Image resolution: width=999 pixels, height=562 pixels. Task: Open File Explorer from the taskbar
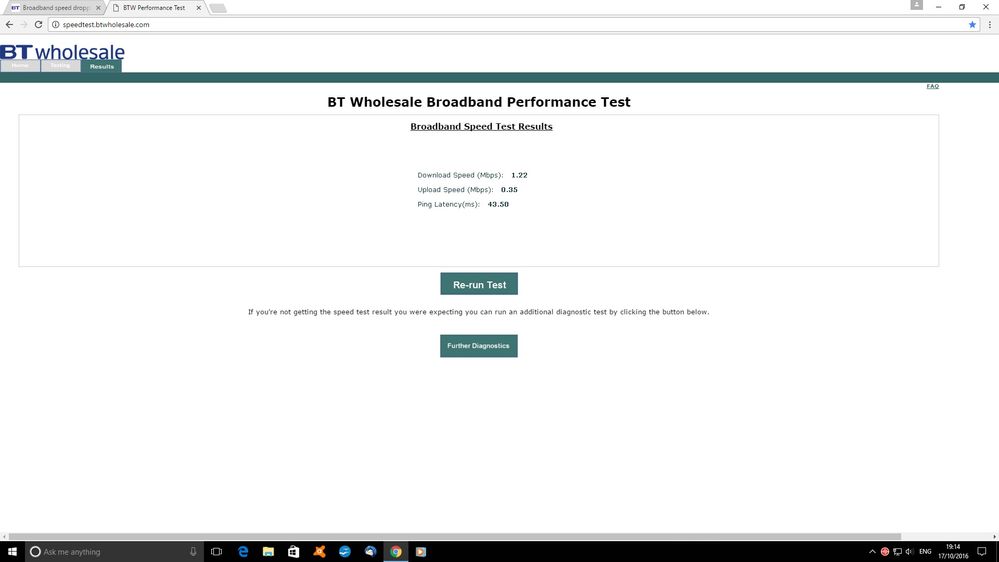pos(268,552)
